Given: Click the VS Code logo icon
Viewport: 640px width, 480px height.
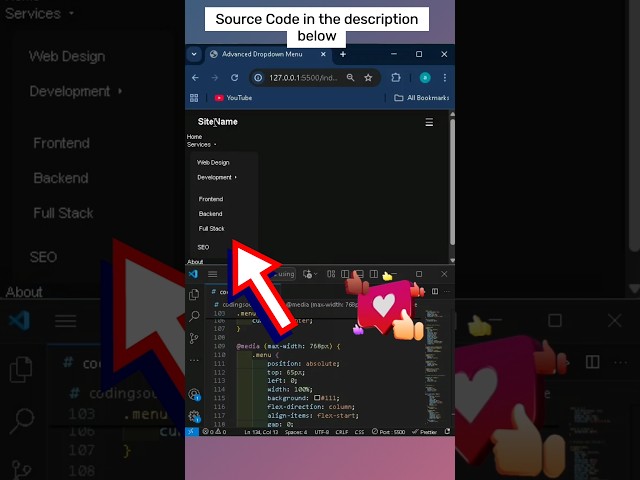Looking at the screenshot, I should pyautogui.click(x=193, y=274).
